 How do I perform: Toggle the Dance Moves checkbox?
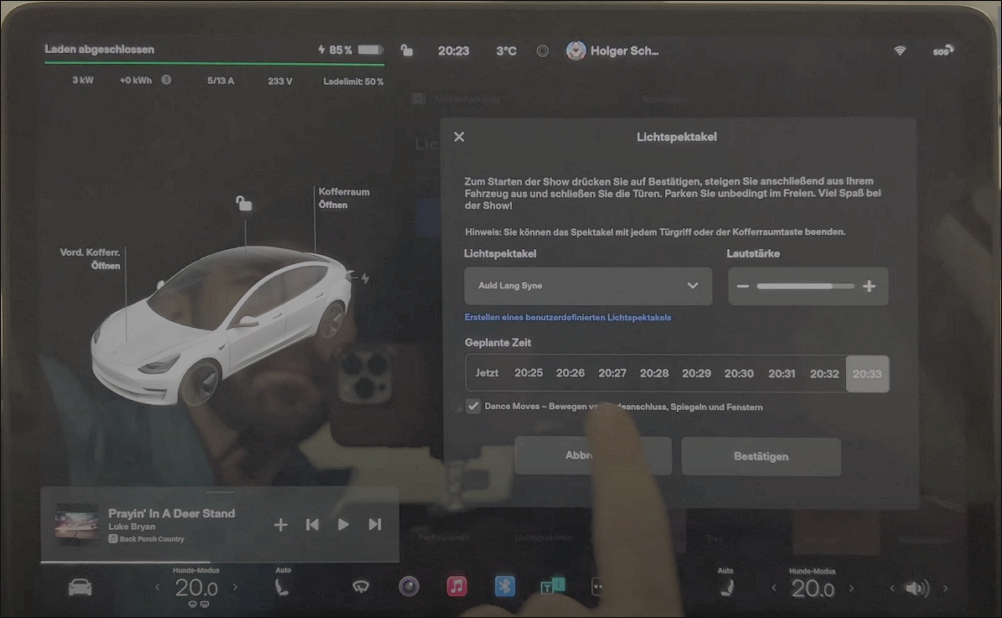pos(473,406)
